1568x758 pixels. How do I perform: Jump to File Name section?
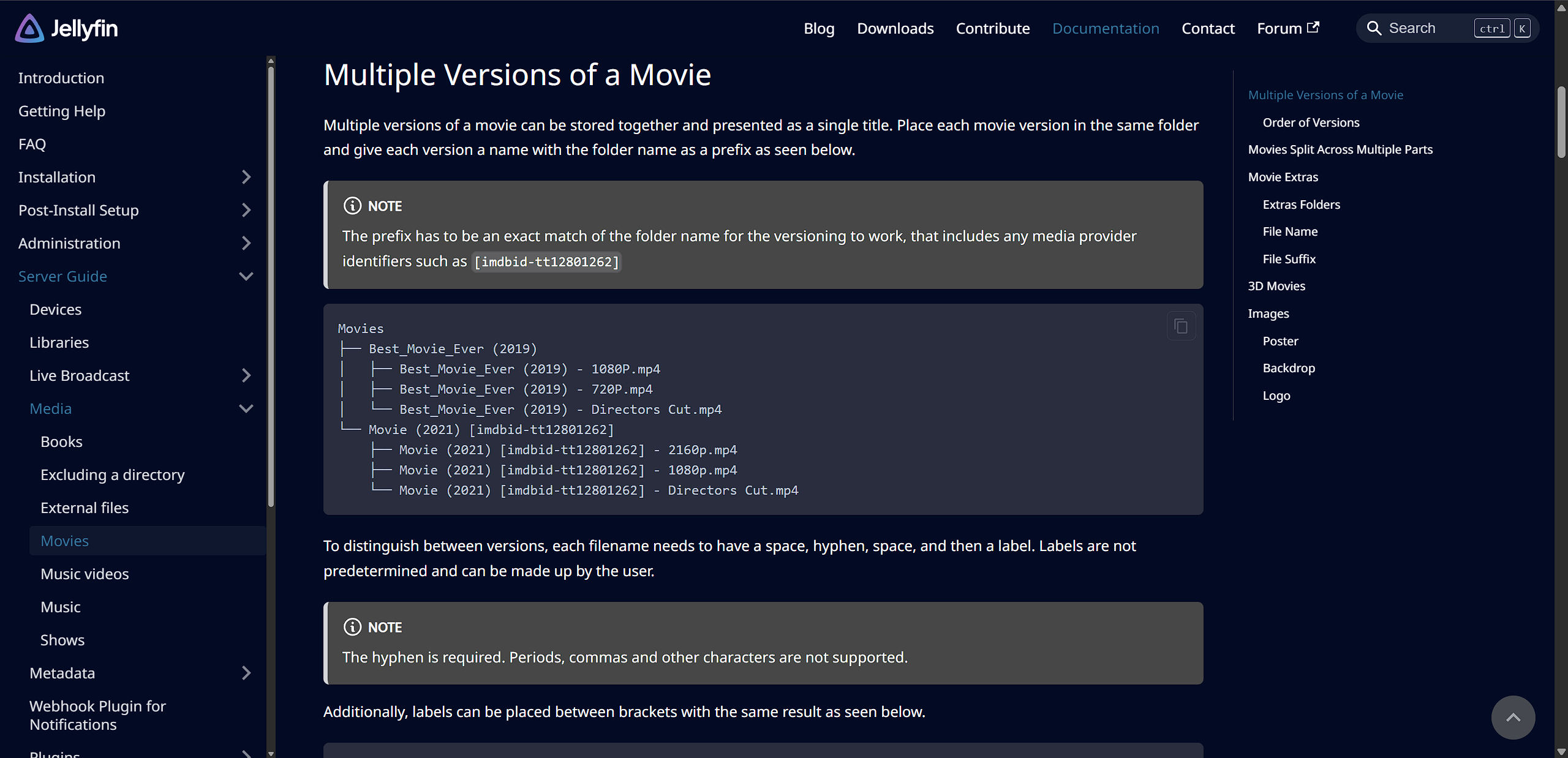point(1290,231)
